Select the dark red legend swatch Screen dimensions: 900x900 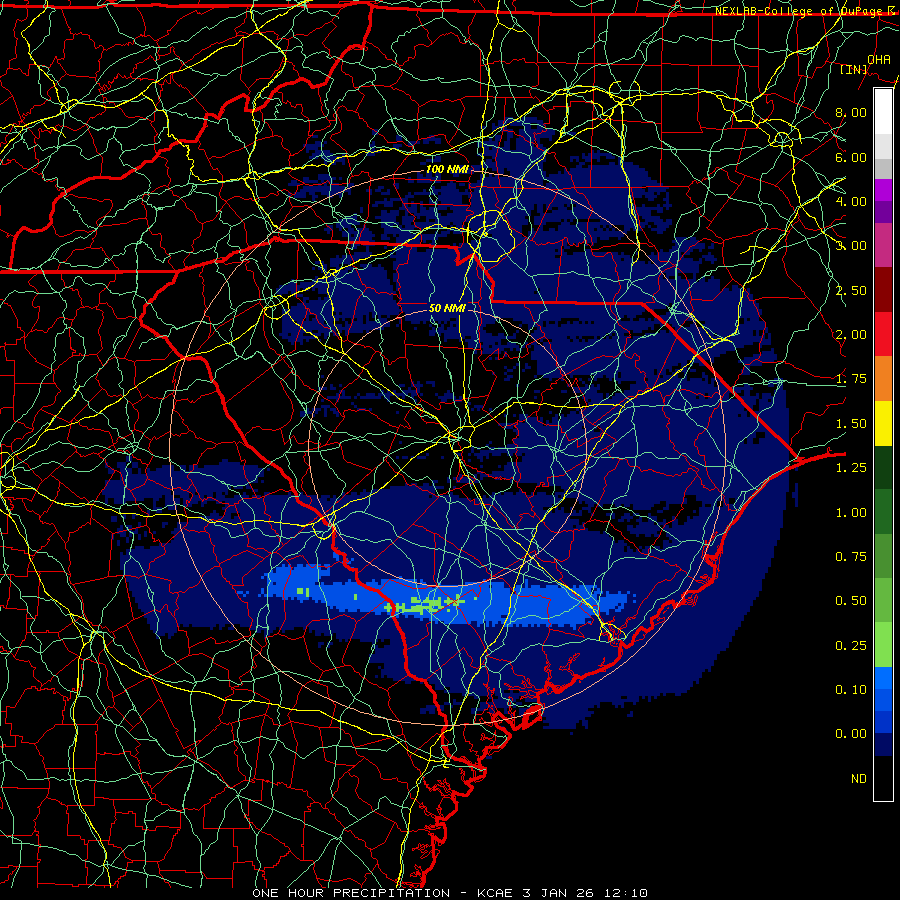884,290
